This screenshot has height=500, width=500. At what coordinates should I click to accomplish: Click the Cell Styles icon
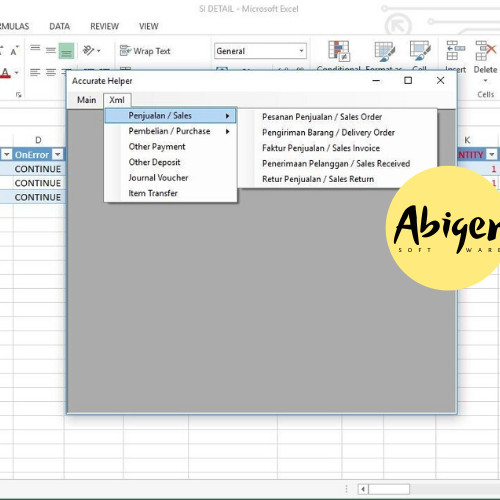(x=420, y=51)
